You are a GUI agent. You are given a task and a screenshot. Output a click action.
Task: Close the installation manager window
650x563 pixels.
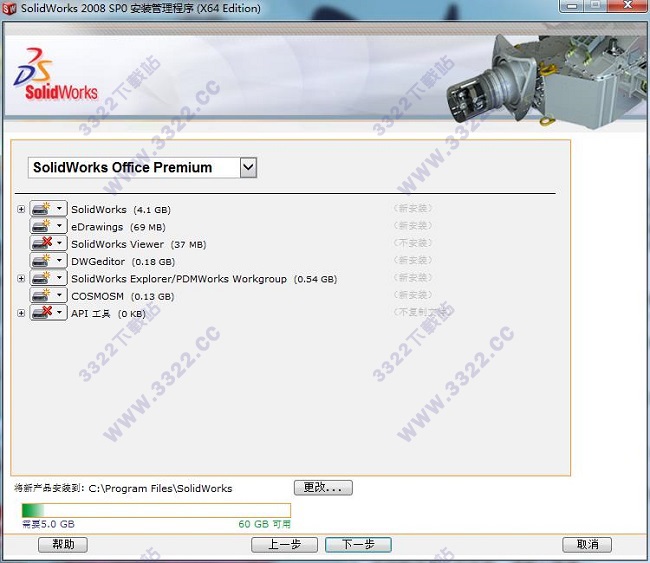[x=628, y=6]
